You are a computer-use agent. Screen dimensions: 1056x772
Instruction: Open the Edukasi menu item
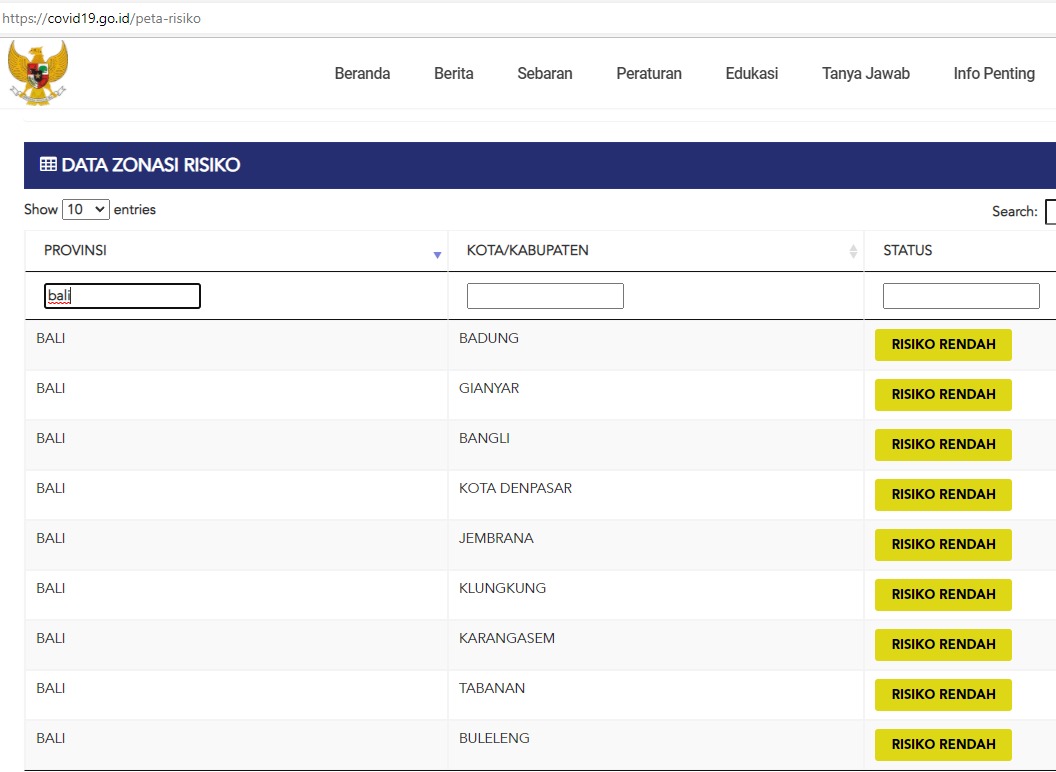(x=752, y=73)
